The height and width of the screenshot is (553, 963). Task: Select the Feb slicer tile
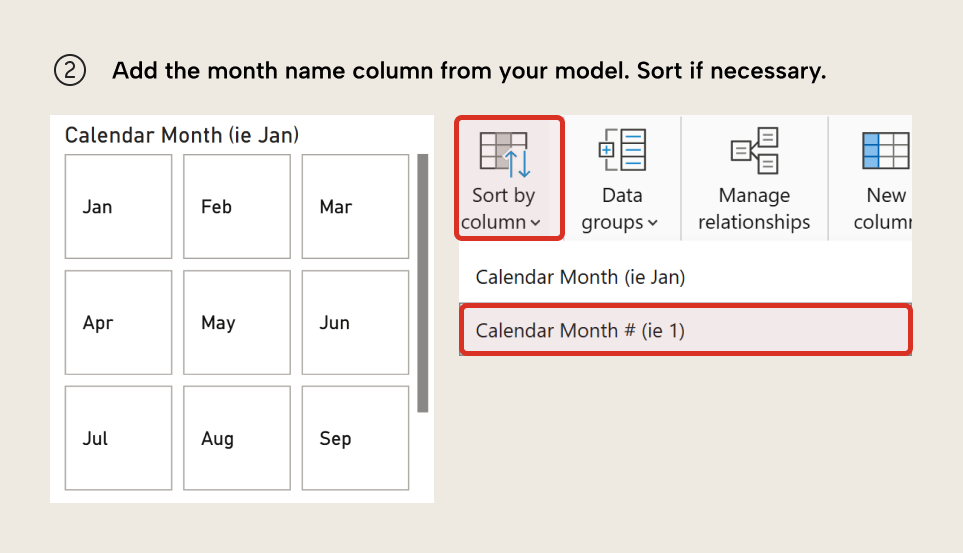[236, 207]
